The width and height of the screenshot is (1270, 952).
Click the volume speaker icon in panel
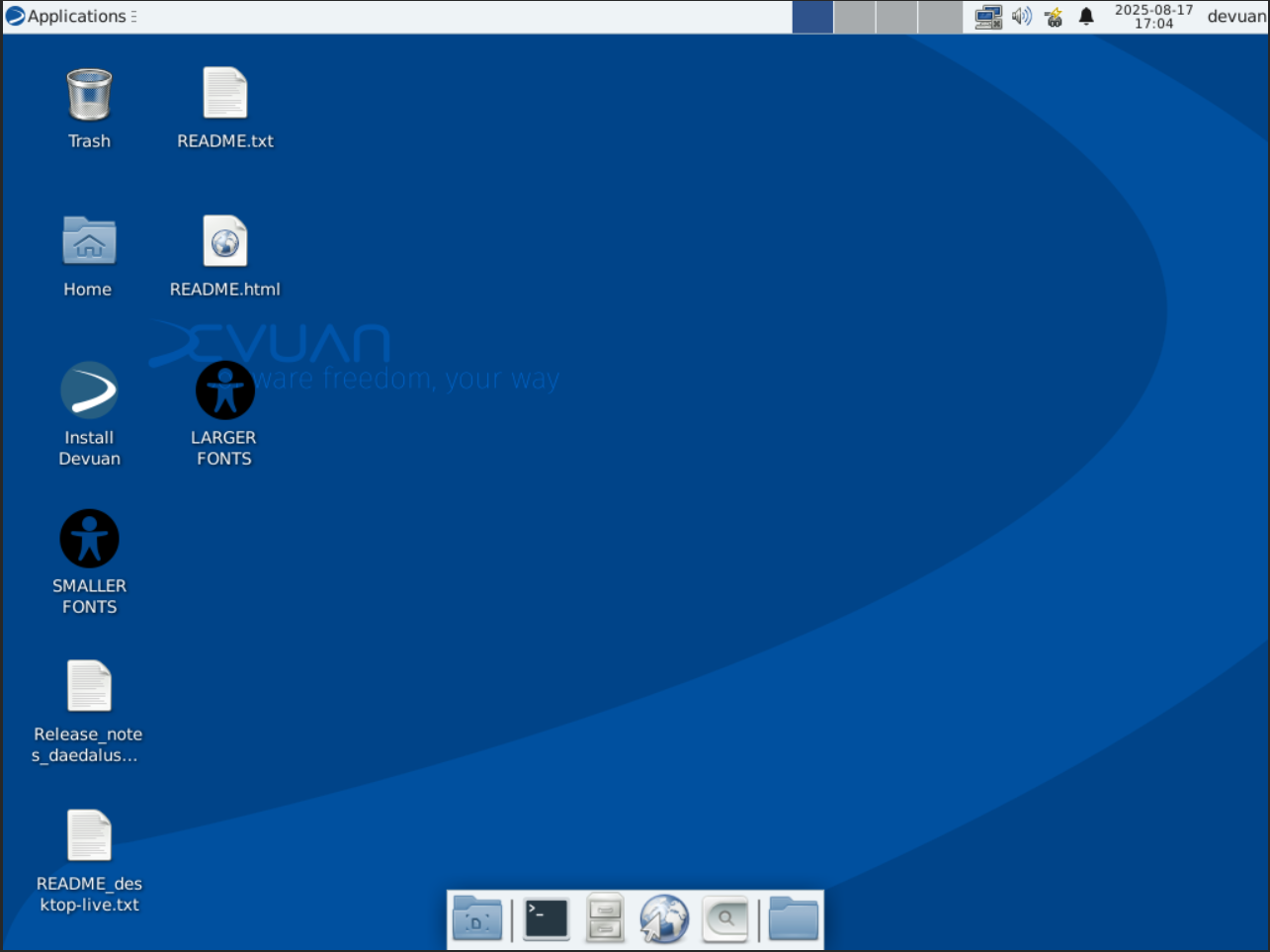[1022, 17]
